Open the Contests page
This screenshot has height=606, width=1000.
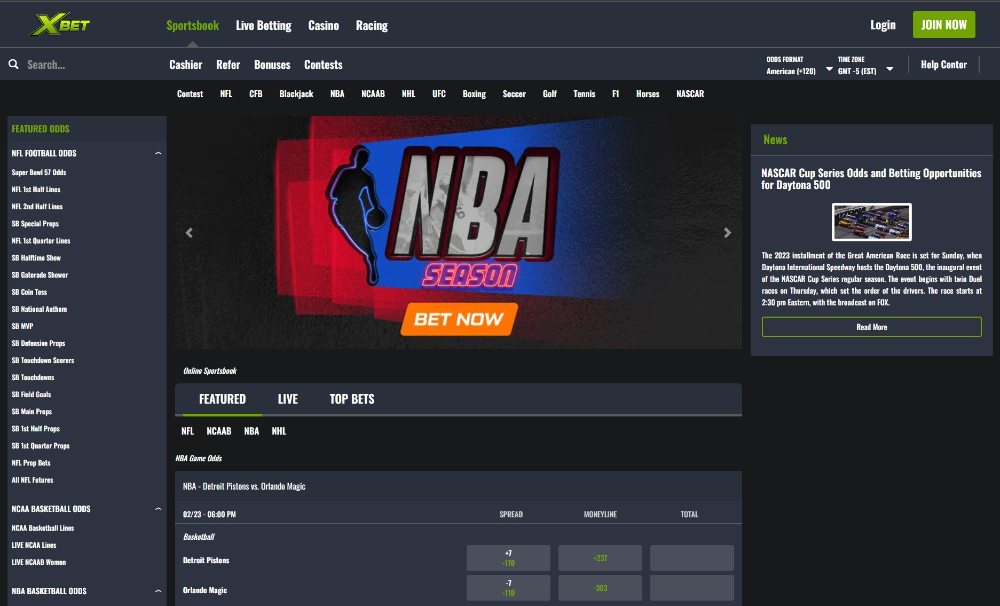(x=323, y=64)
